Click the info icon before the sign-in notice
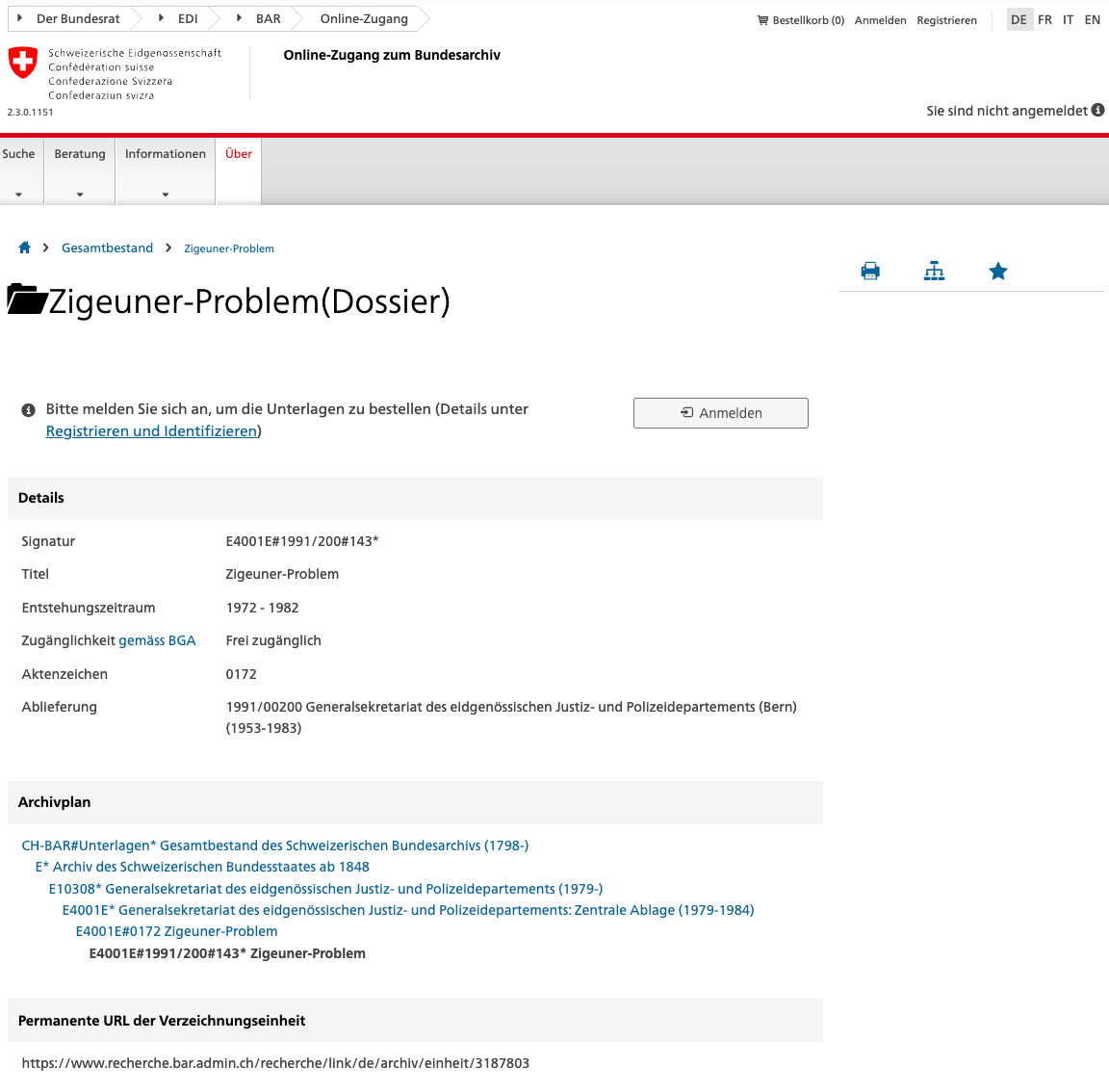Viewport: 1109px width, 1092px height. (28, 409)
